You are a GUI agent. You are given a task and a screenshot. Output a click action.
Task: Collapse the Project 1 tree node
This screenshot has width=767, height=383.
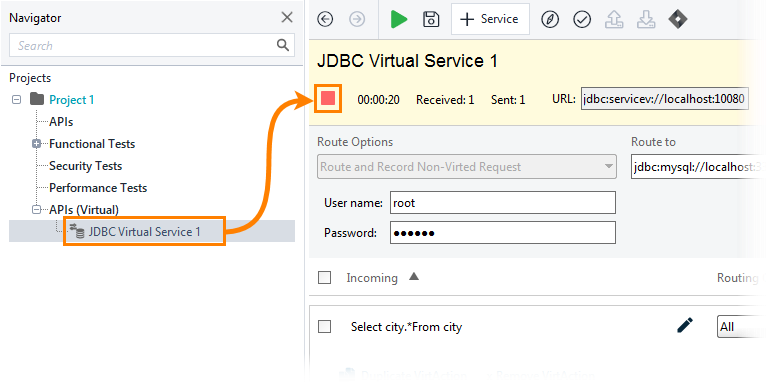click(x=17, y=100)
